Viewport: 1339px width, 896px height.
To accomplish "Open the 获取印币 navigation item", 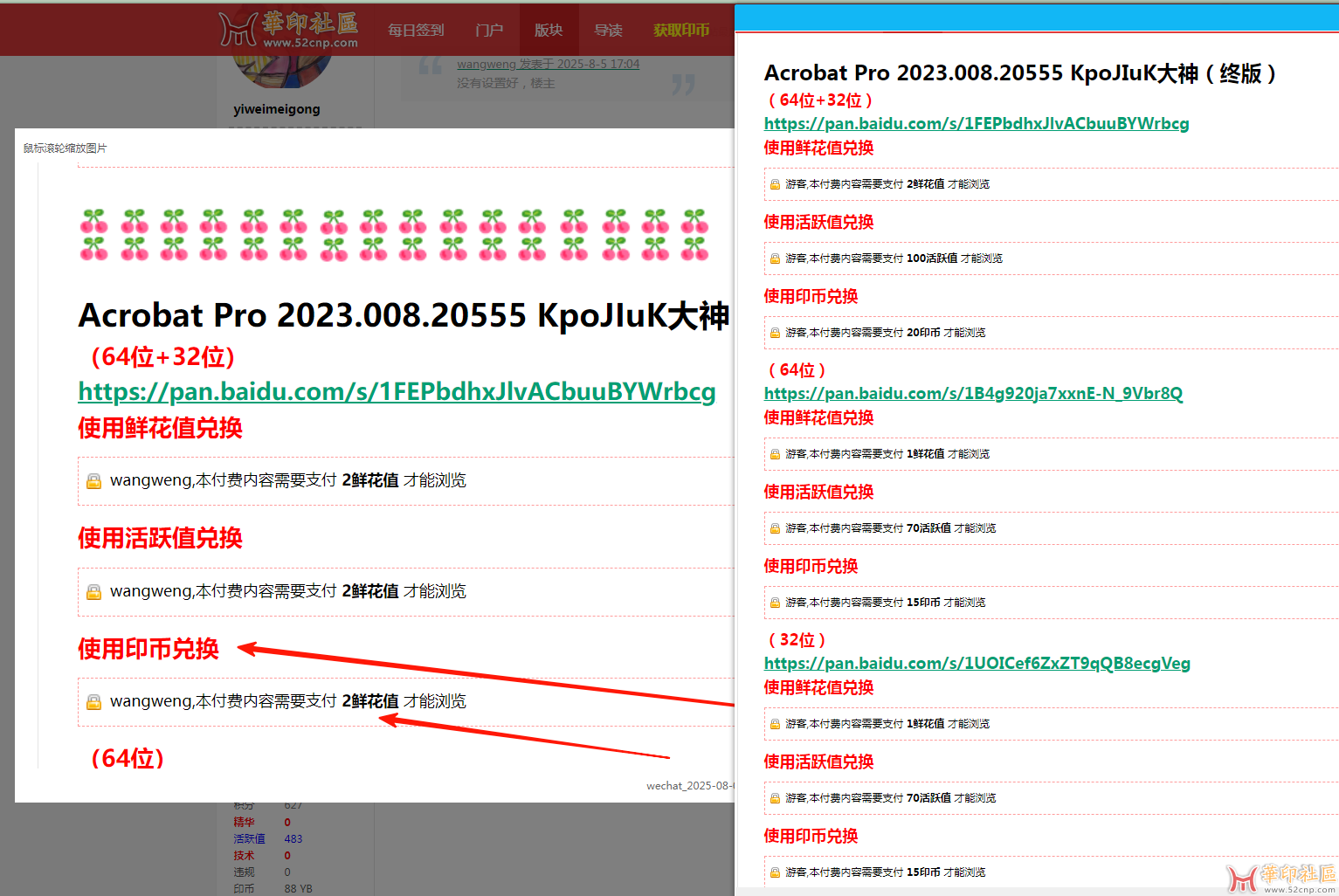I will tap(681, 30).
